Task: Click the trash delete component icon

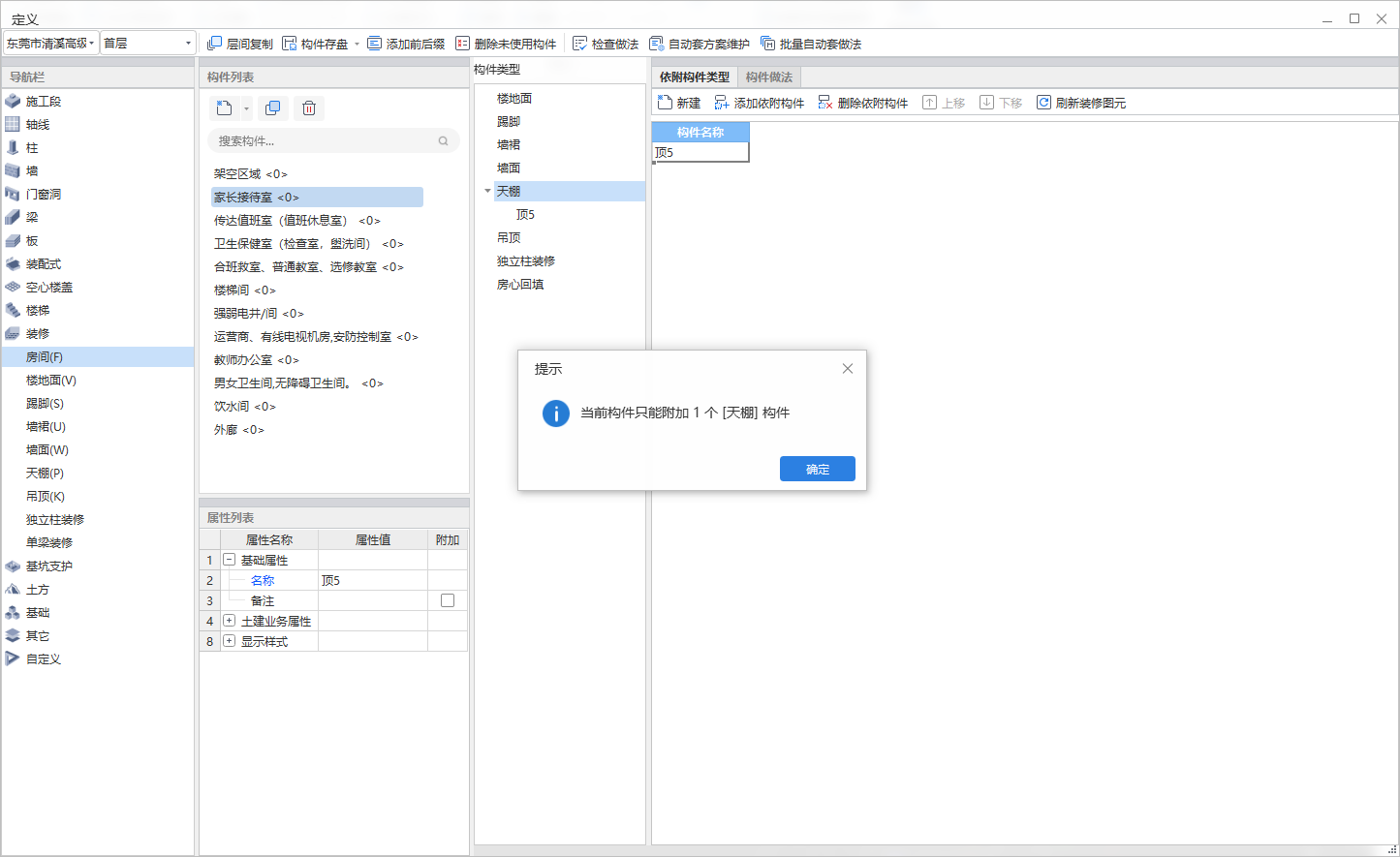Action: [309, 108]
